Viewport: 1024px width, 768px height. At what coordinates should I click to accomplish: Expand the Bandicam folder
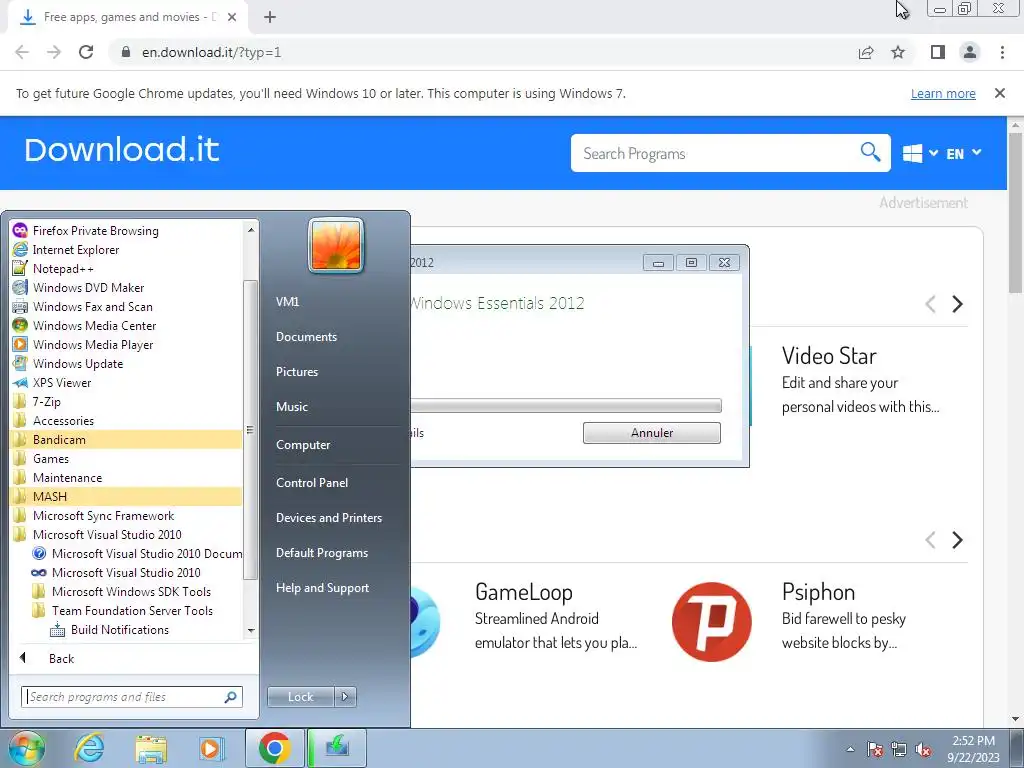point(126,439)
